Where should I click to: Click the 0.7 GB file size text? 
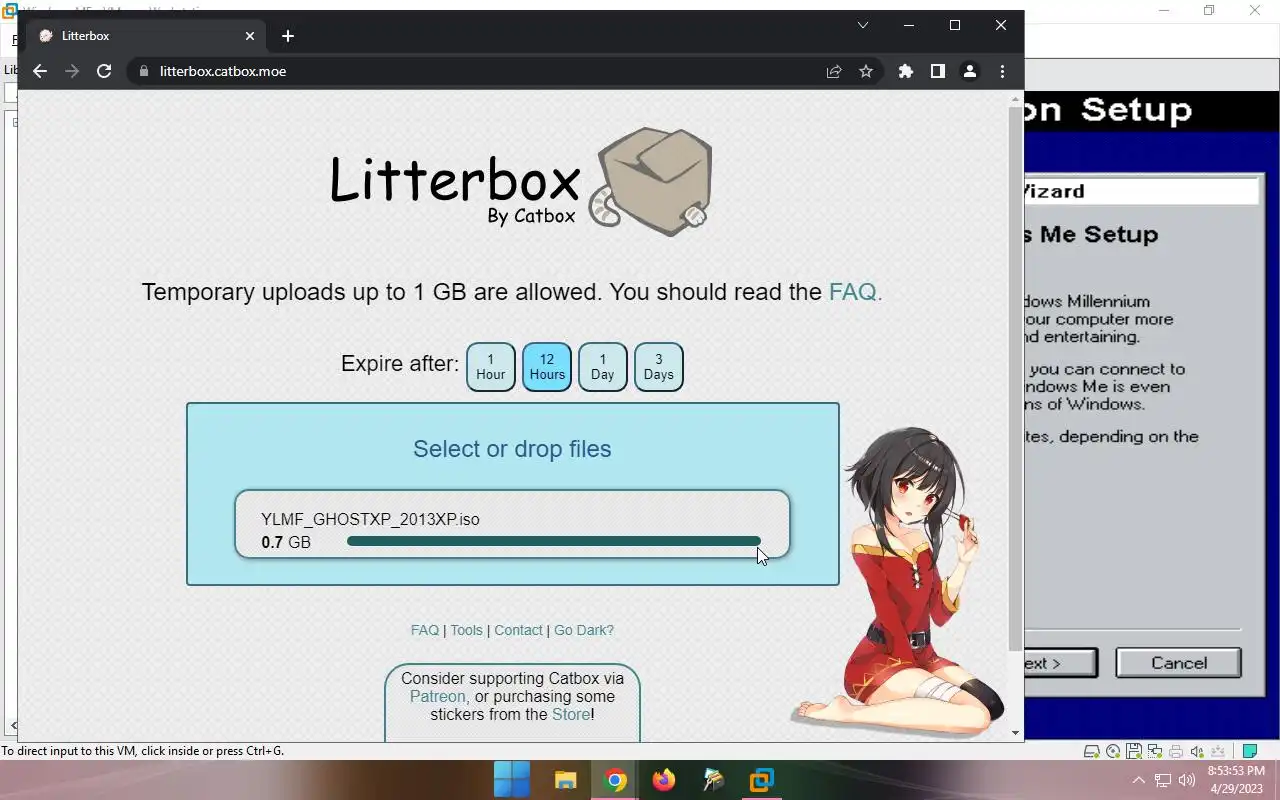point(286,542)
